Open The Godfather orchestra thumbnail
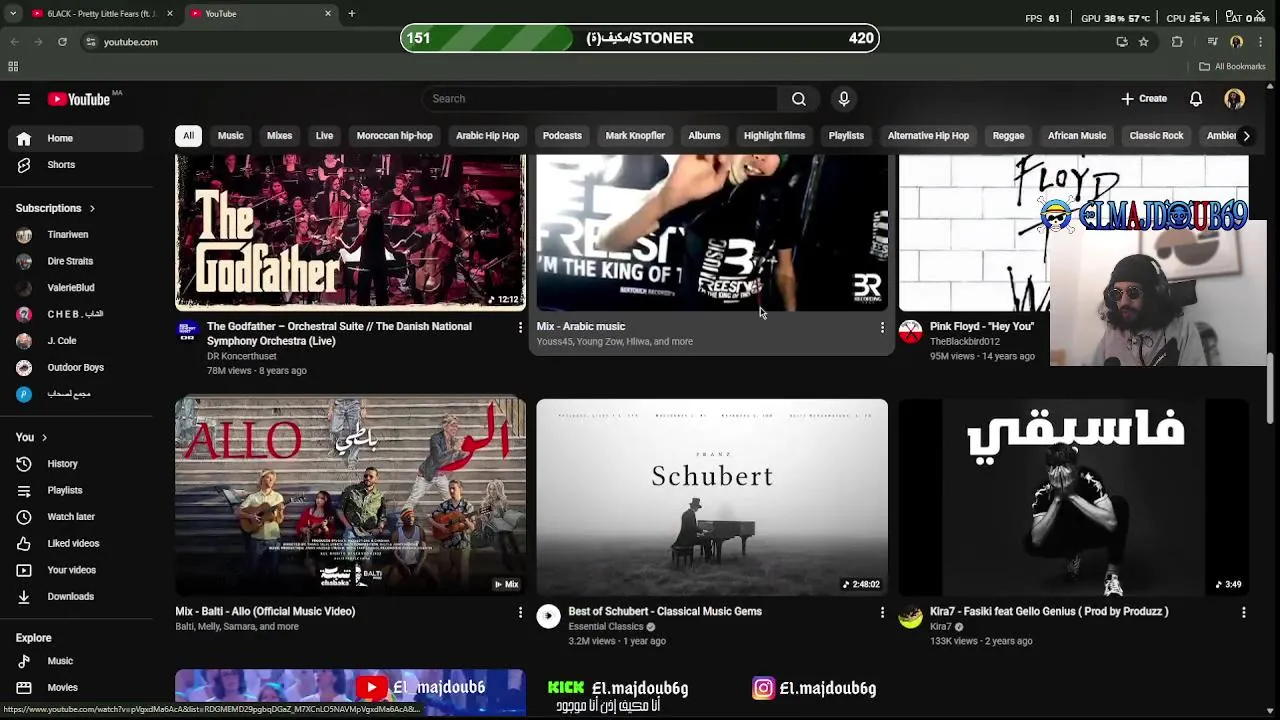This screenshot has width=1280, height=720. (x=350, y=233)
